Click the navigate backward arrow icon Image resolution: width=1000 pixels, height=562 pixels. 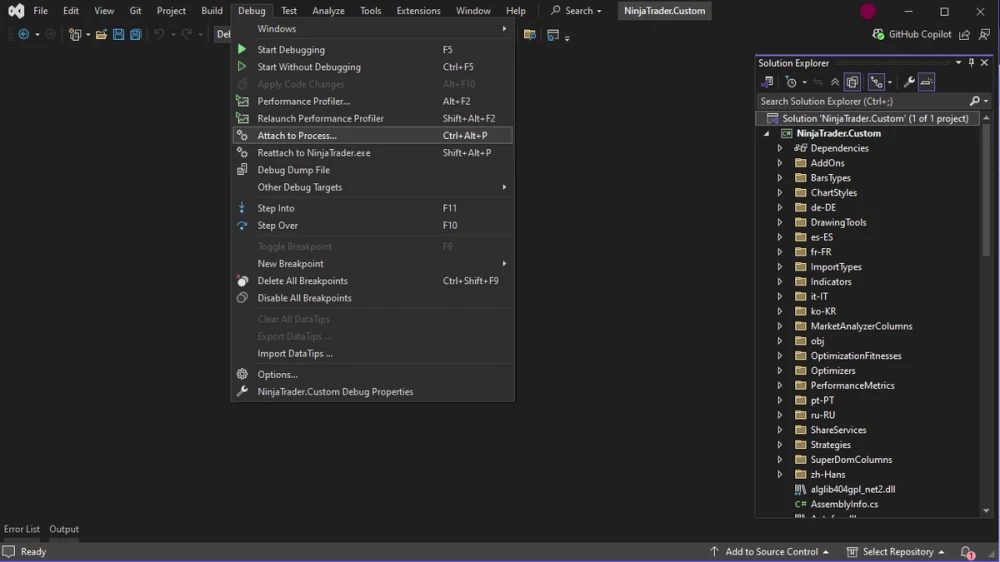coord(24,34)
